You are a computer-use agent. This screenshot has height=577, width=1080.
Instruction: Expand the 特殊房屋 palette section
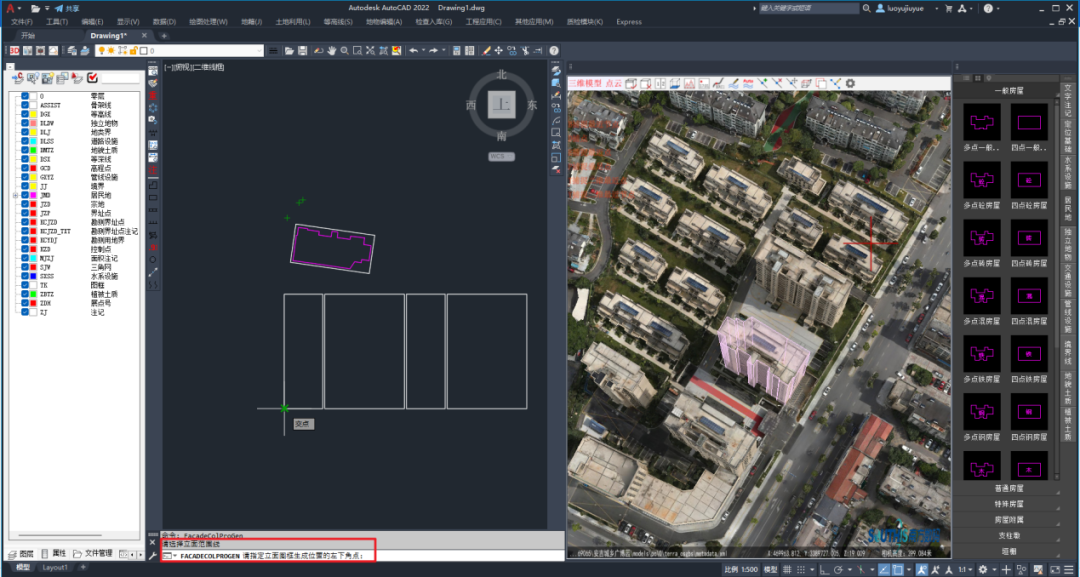[x=1008, y=504]
